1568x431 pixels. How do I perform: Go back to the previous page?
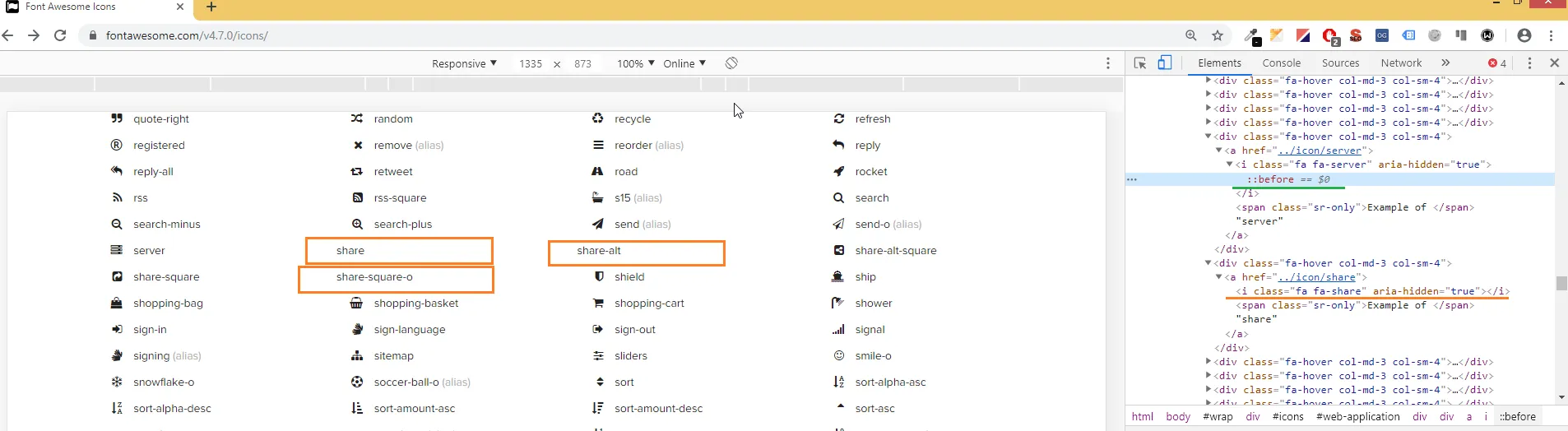[8, 35]
